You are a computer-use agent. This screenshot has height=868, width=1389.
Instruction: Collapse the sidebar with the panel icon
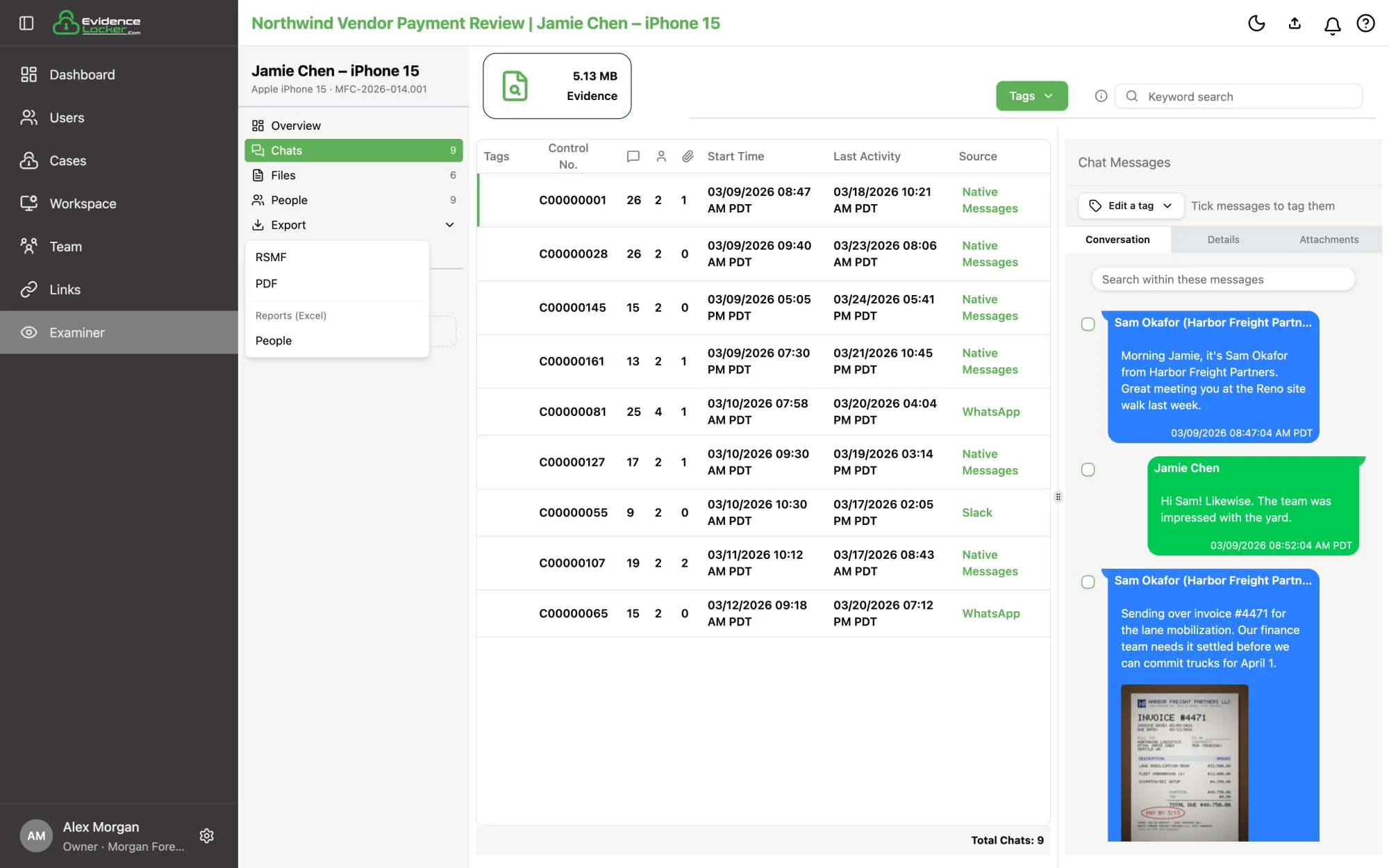(26, 23)
